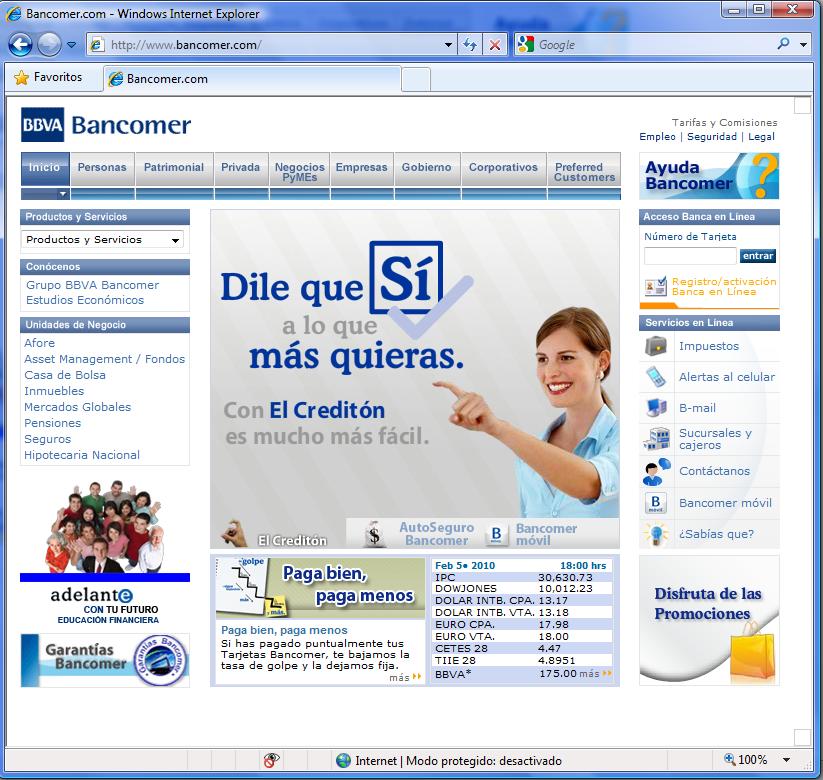823x780 pixels.
Task: Expand the small arrow under Inicio
Action: coord(63,194)
